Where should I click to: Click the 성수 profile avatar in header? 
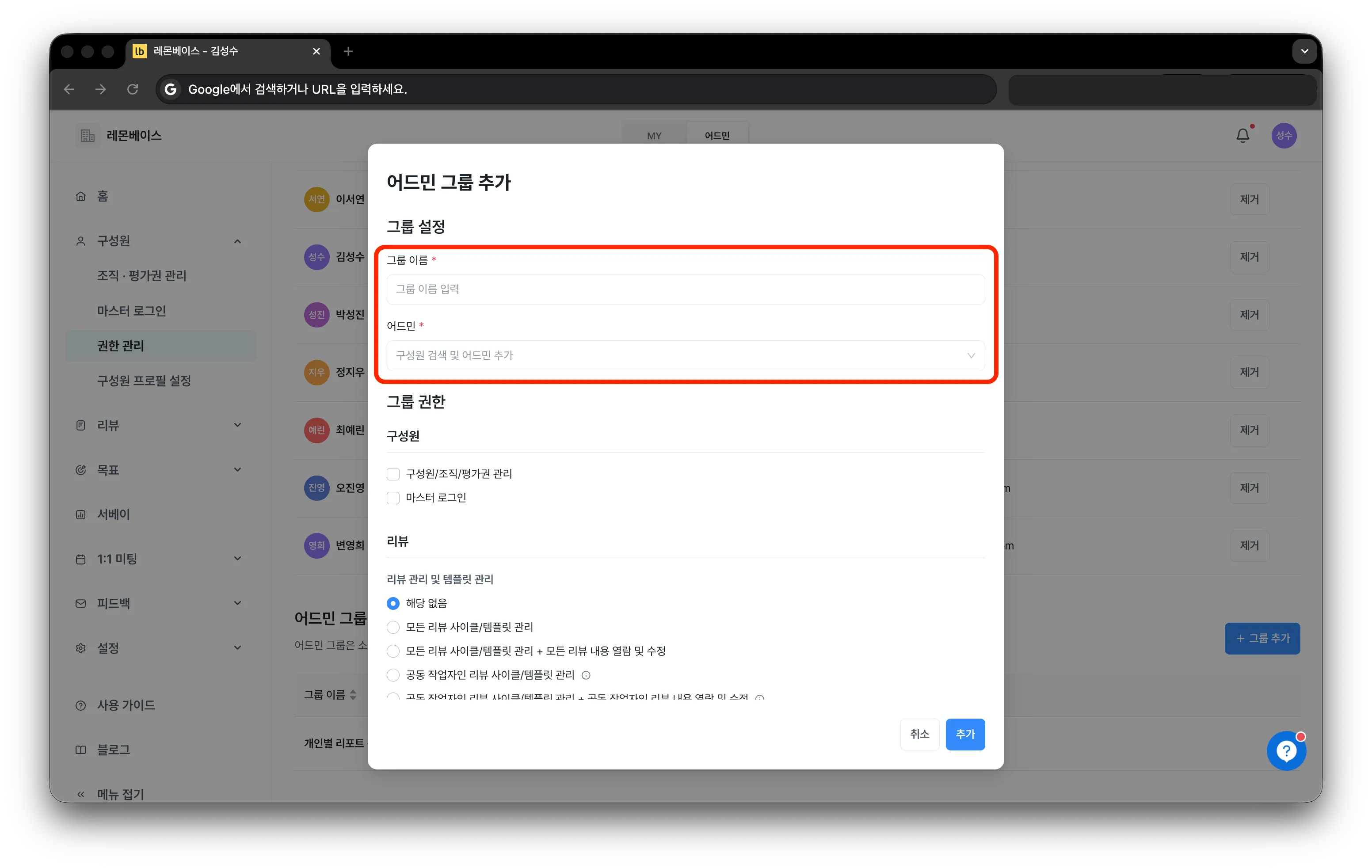tap(1284, 136)
